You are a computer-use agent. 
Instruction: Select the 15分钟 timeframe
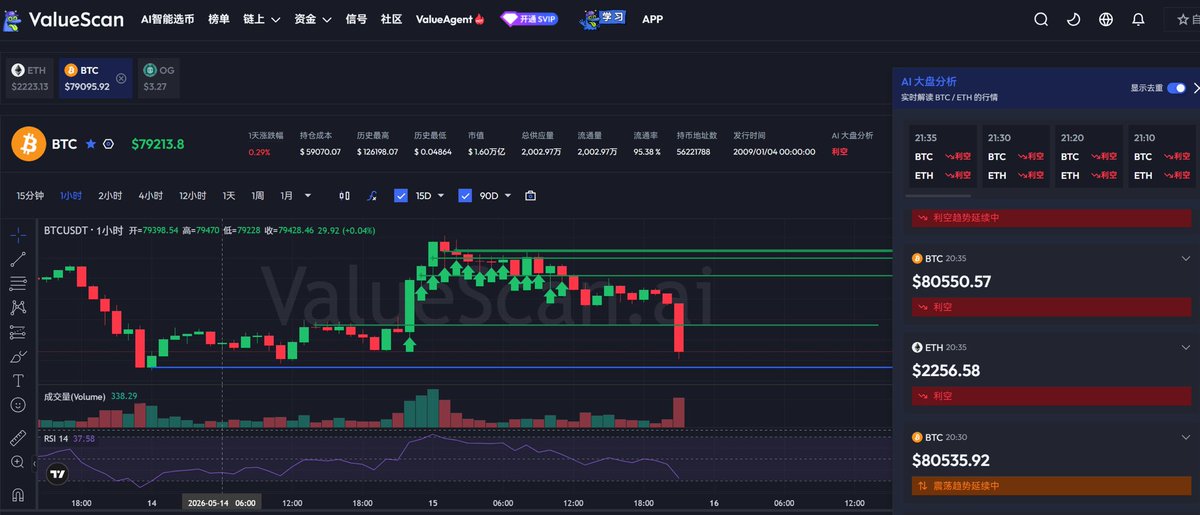click(31, 196)
